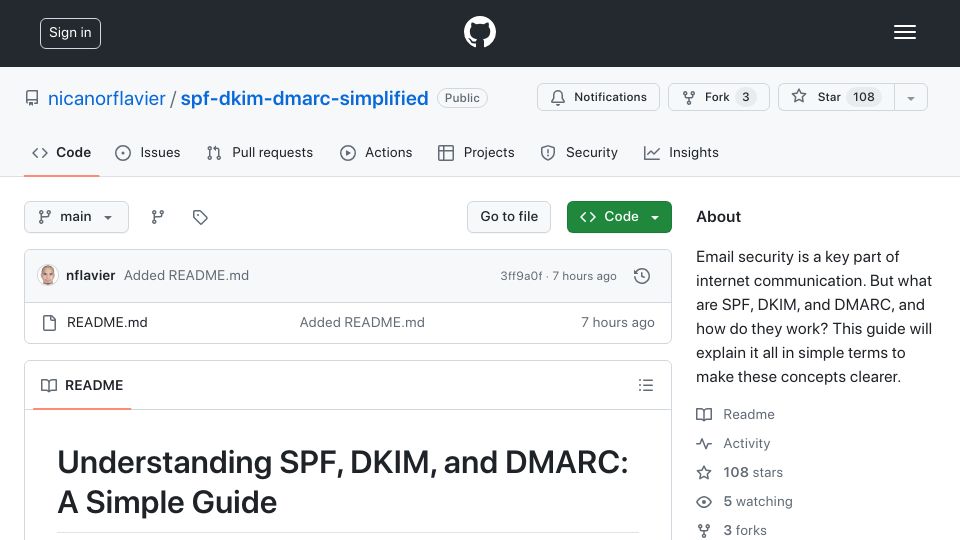
Task: Click the Public visibility label
Action: [x=462, y=98]
